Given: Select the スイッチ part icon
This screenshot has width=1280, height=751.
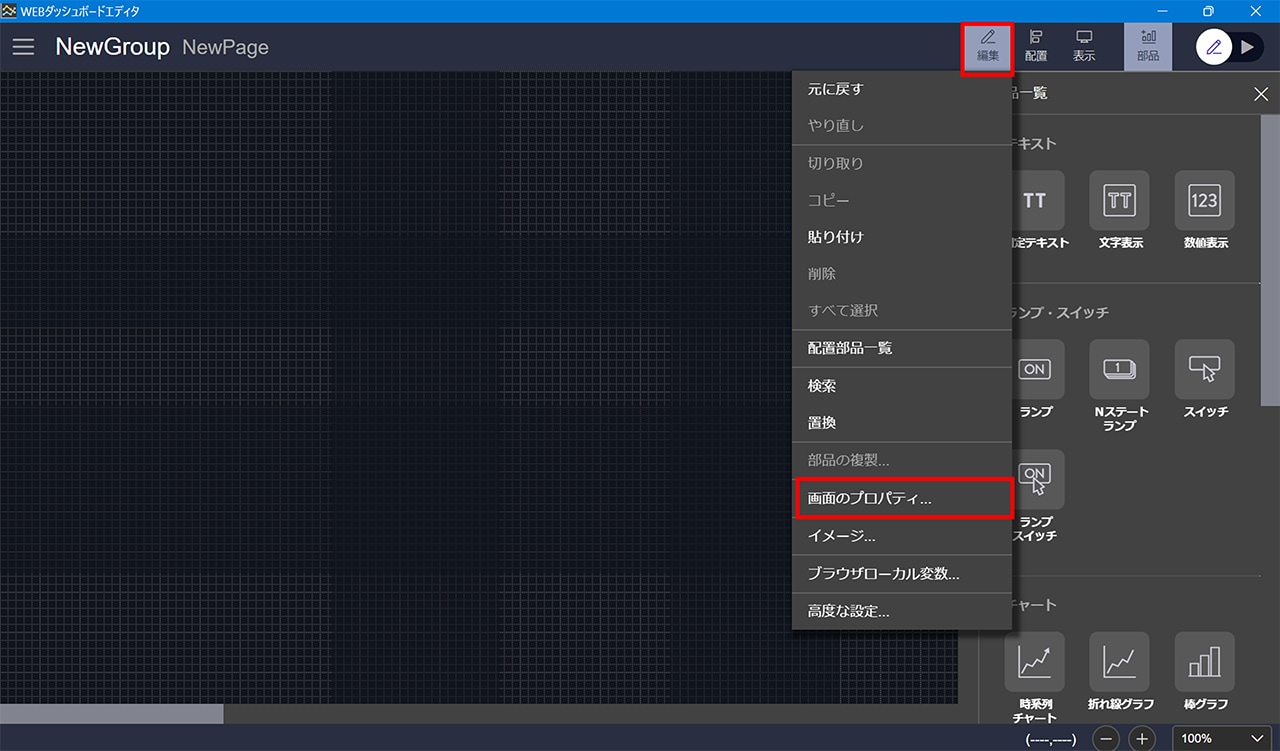Looking at the screenshot, I should pos(1204,370).
